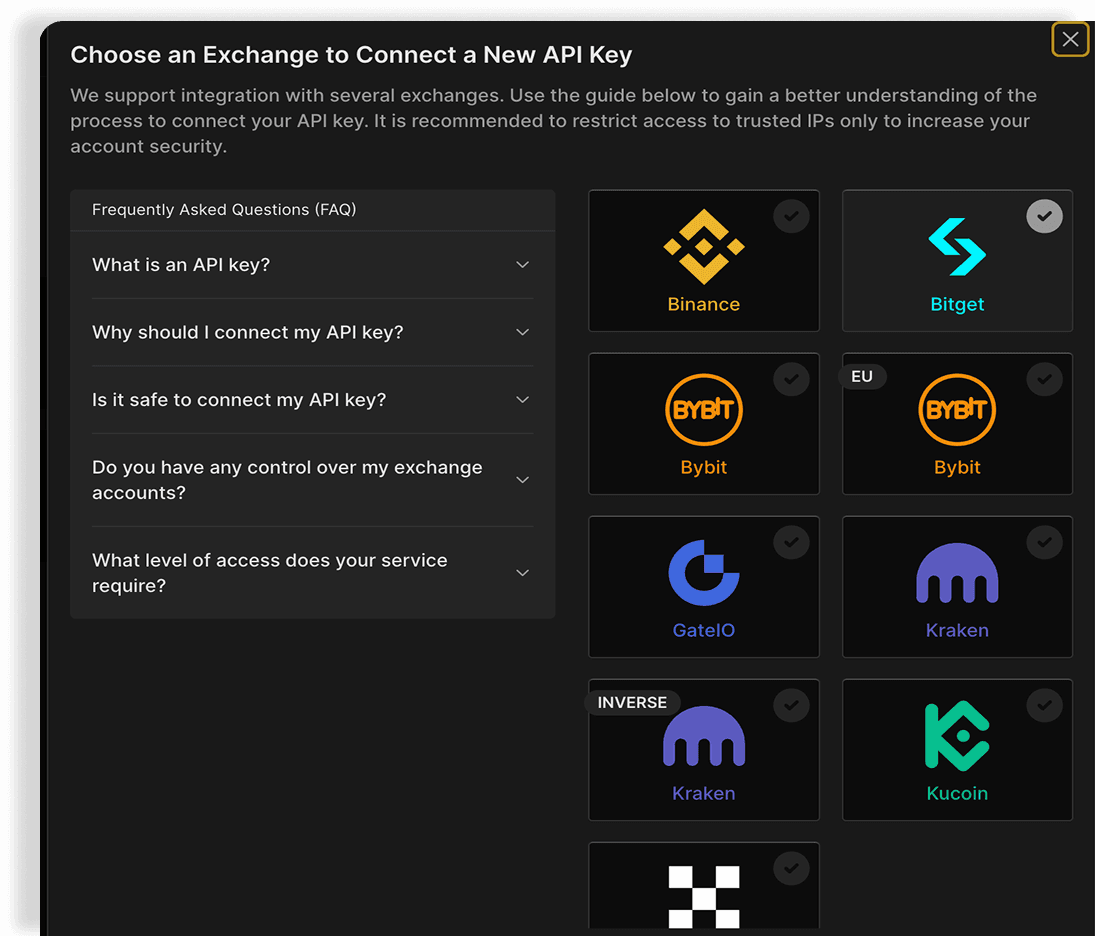
Task: Toggle checkmark on EU Bybit card
Action: coord(1044,379)
